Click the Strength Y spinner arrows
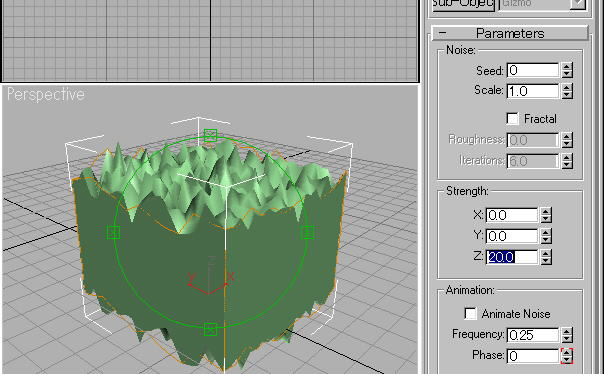 click(x=545, y=236)
